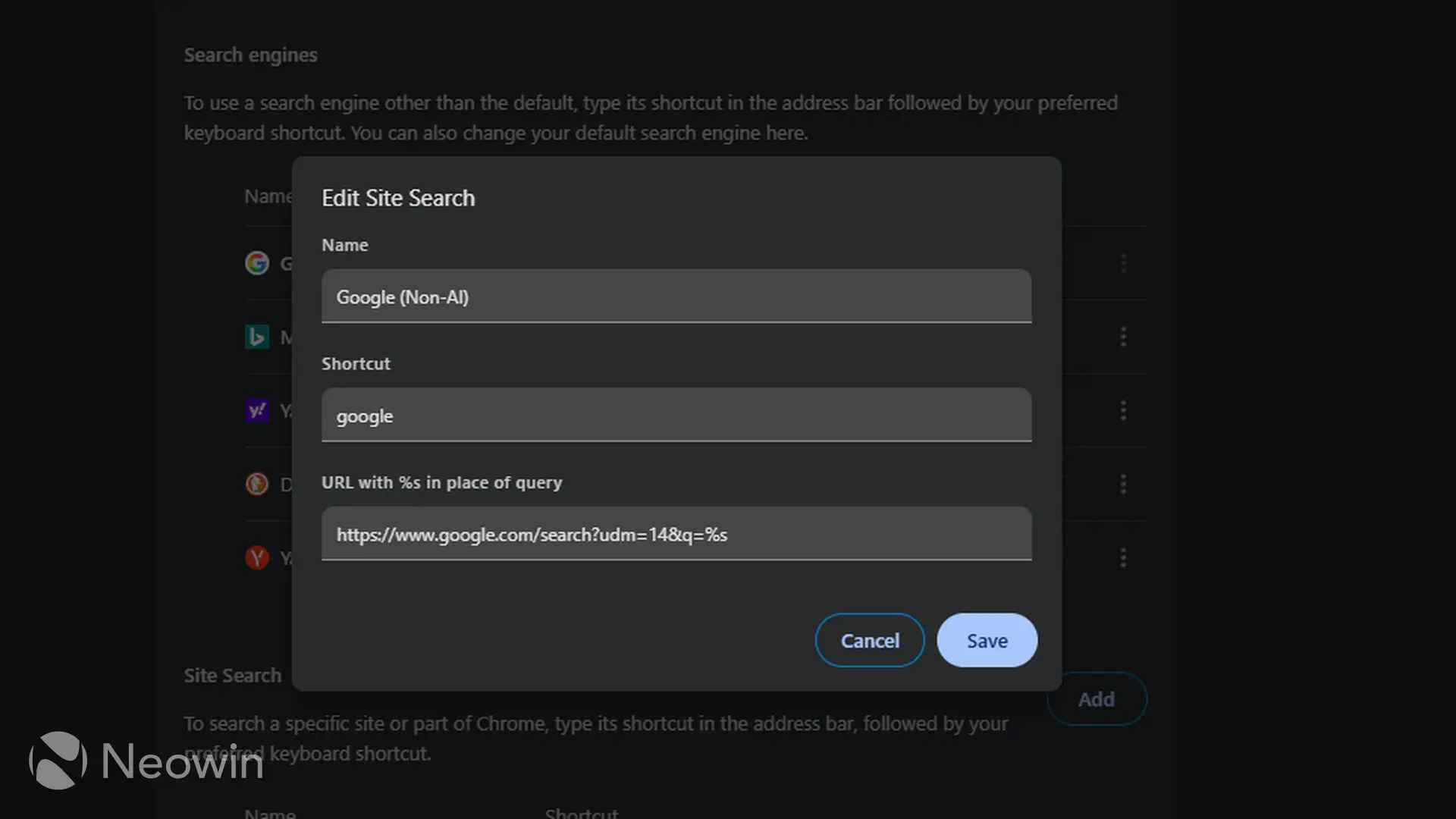This screenshot has height=819, width=1456.
Task: Click the Yandex search engine icon
Action: click(257, 557)
